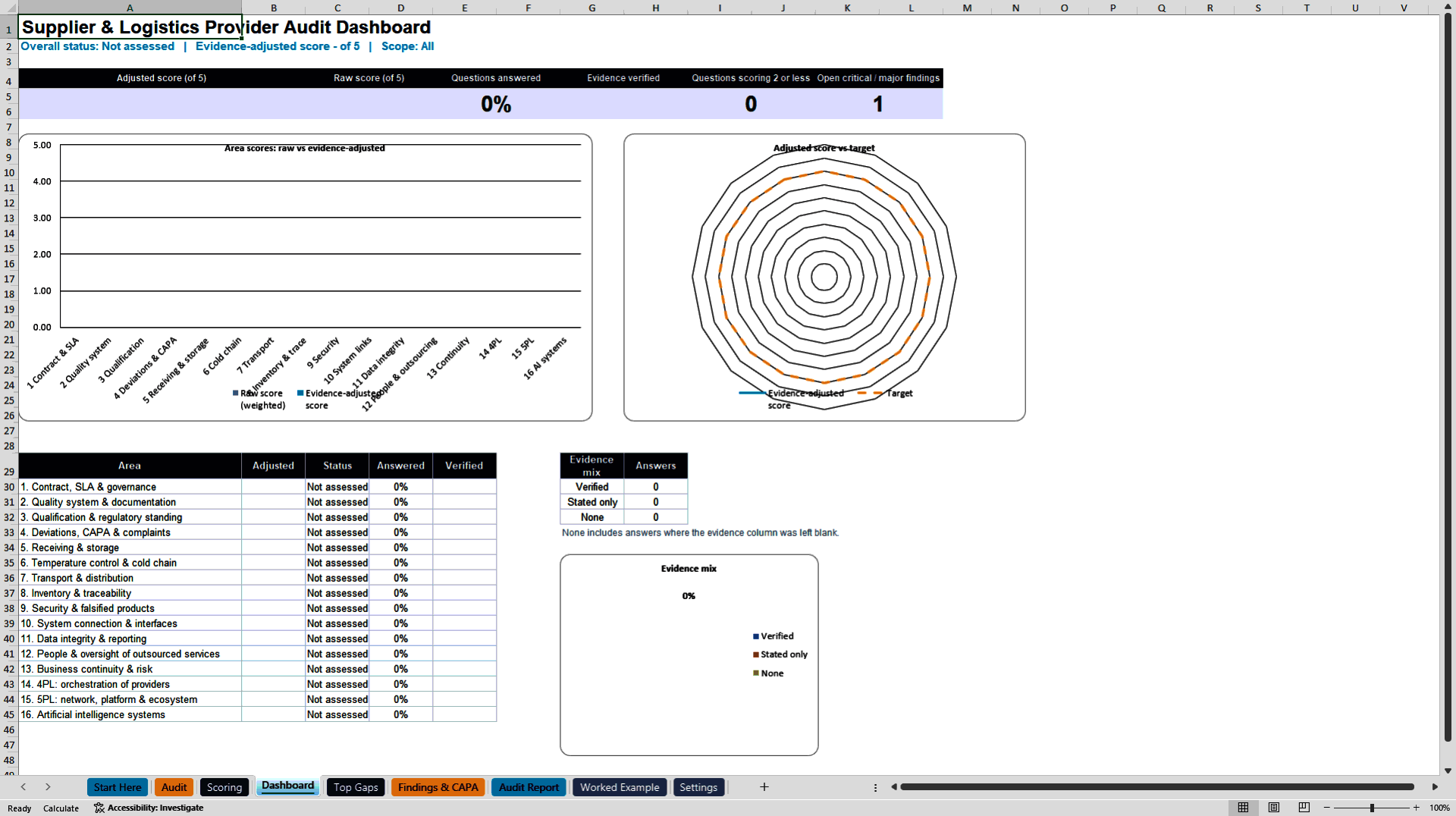Viewport: 1456px width, 816px height.
Task: Open the Audit sheet tab
Action: 174,787
